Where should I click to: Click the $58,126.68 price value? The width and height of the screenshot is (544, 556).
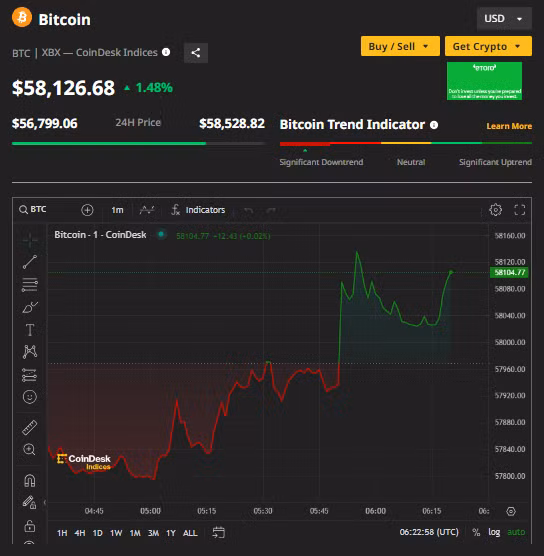point(63,88)
